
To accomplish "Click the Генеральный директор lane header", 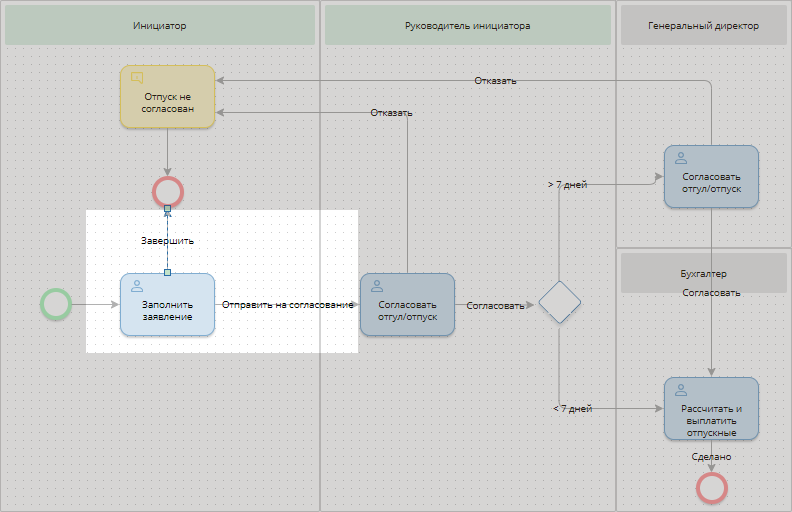I will pyautogui.click(x=703, y=25).
